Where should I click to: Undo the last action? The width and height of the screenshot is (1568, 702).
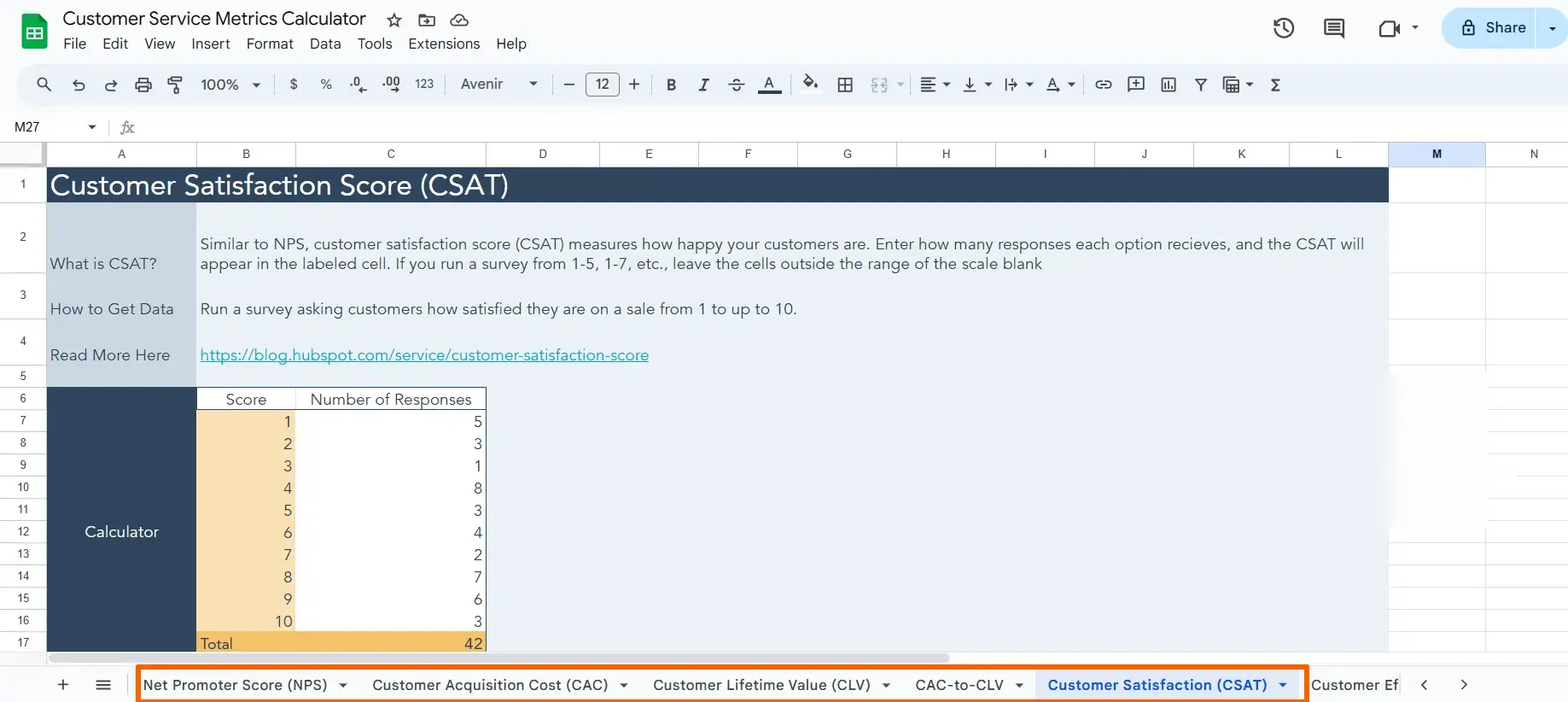[x=79, y=85]
